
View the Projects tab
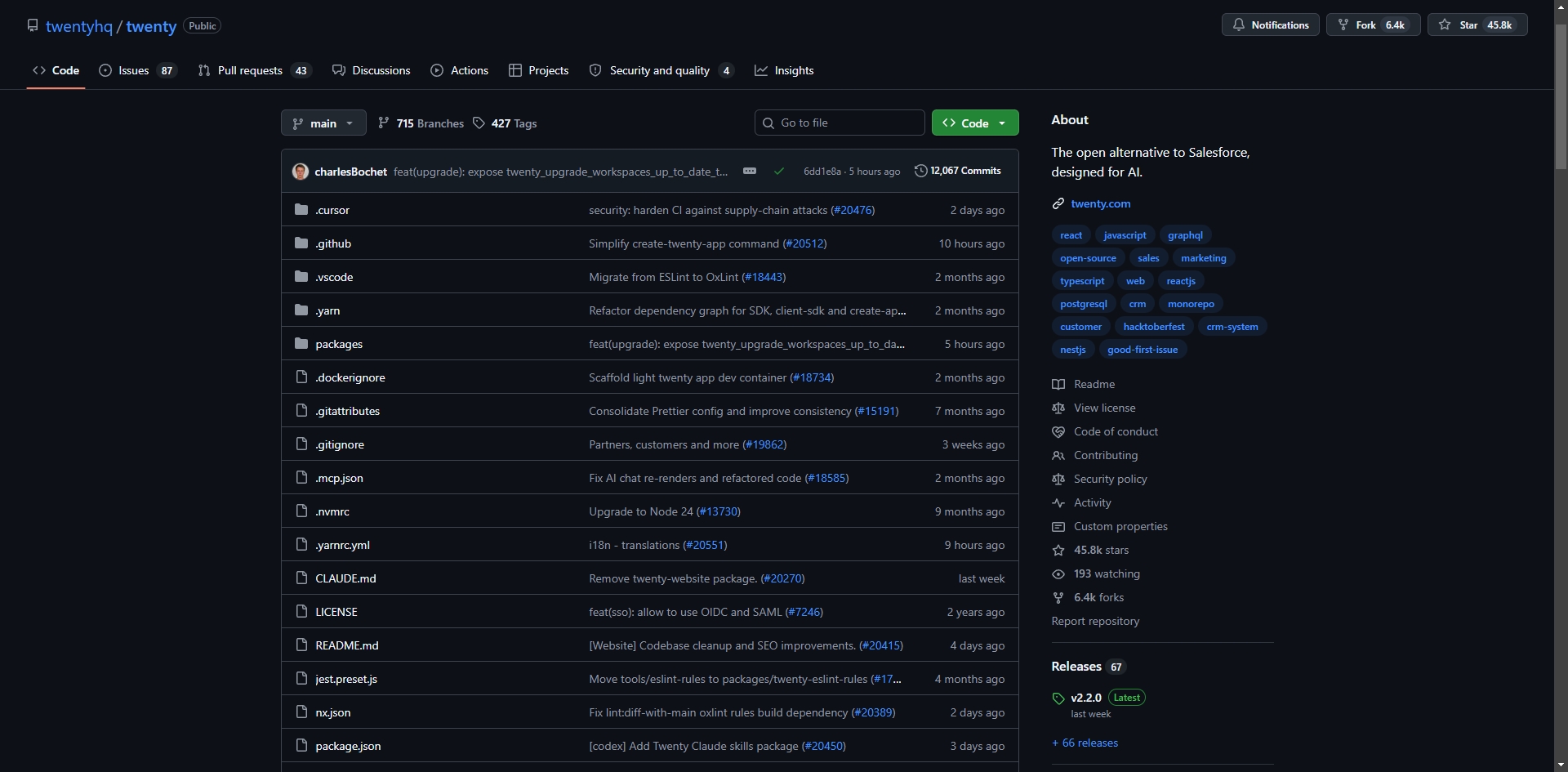tap(539, 71)
